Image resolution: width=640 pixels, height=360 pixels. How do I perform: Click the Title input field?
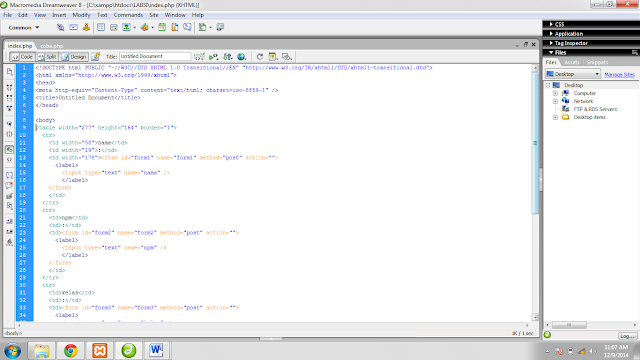tap(155, 56)
